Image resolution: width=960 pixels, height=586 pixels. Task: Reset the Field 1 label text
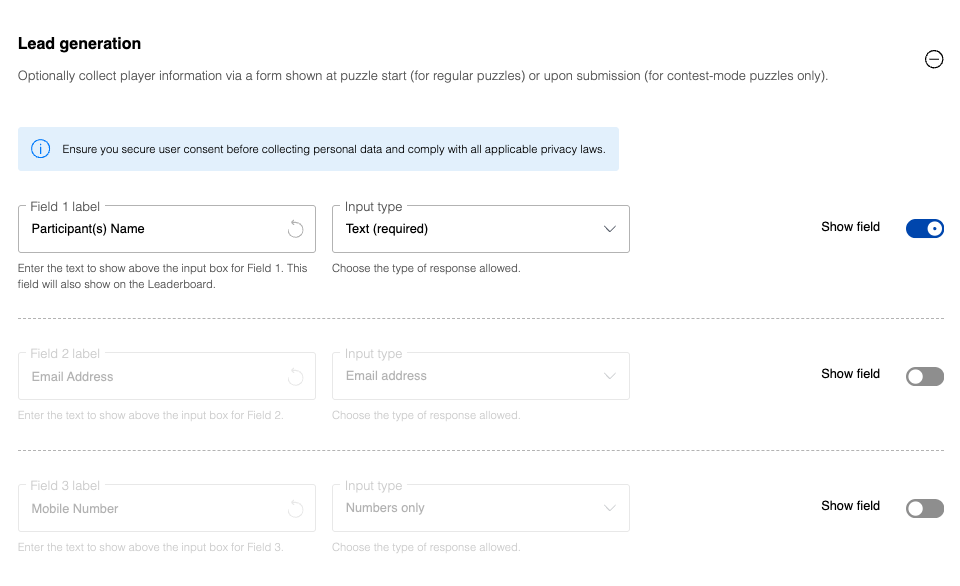coord(295,229)
